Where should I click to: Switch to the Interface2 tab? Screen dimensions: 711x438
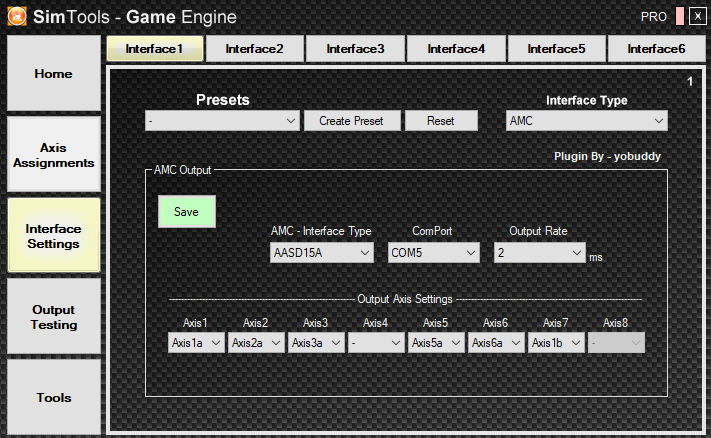[254, 48]
